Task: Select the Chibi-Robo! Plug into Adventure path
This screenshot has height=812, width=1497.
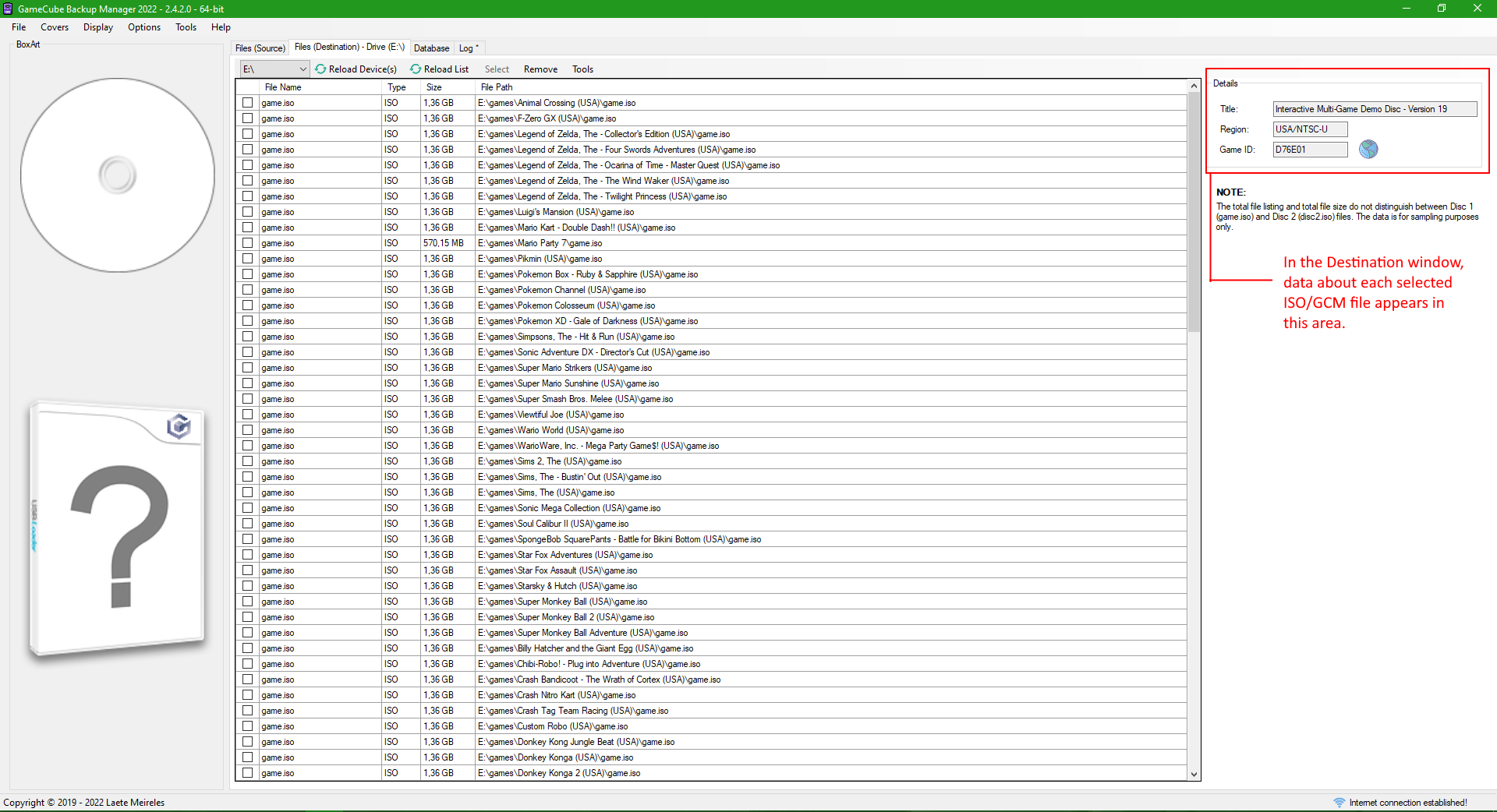Action: (589, 664)
